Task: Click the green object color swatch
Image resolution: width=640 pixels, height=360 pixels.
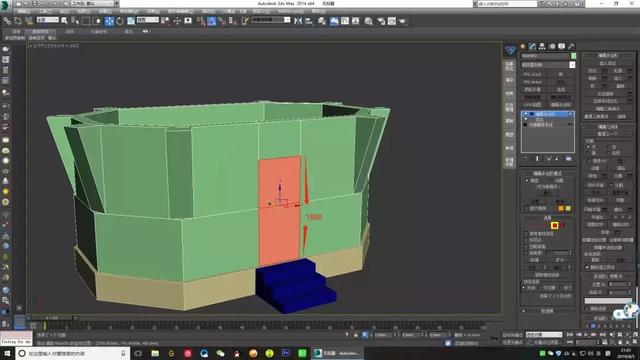Action: (x=573, y=56)
